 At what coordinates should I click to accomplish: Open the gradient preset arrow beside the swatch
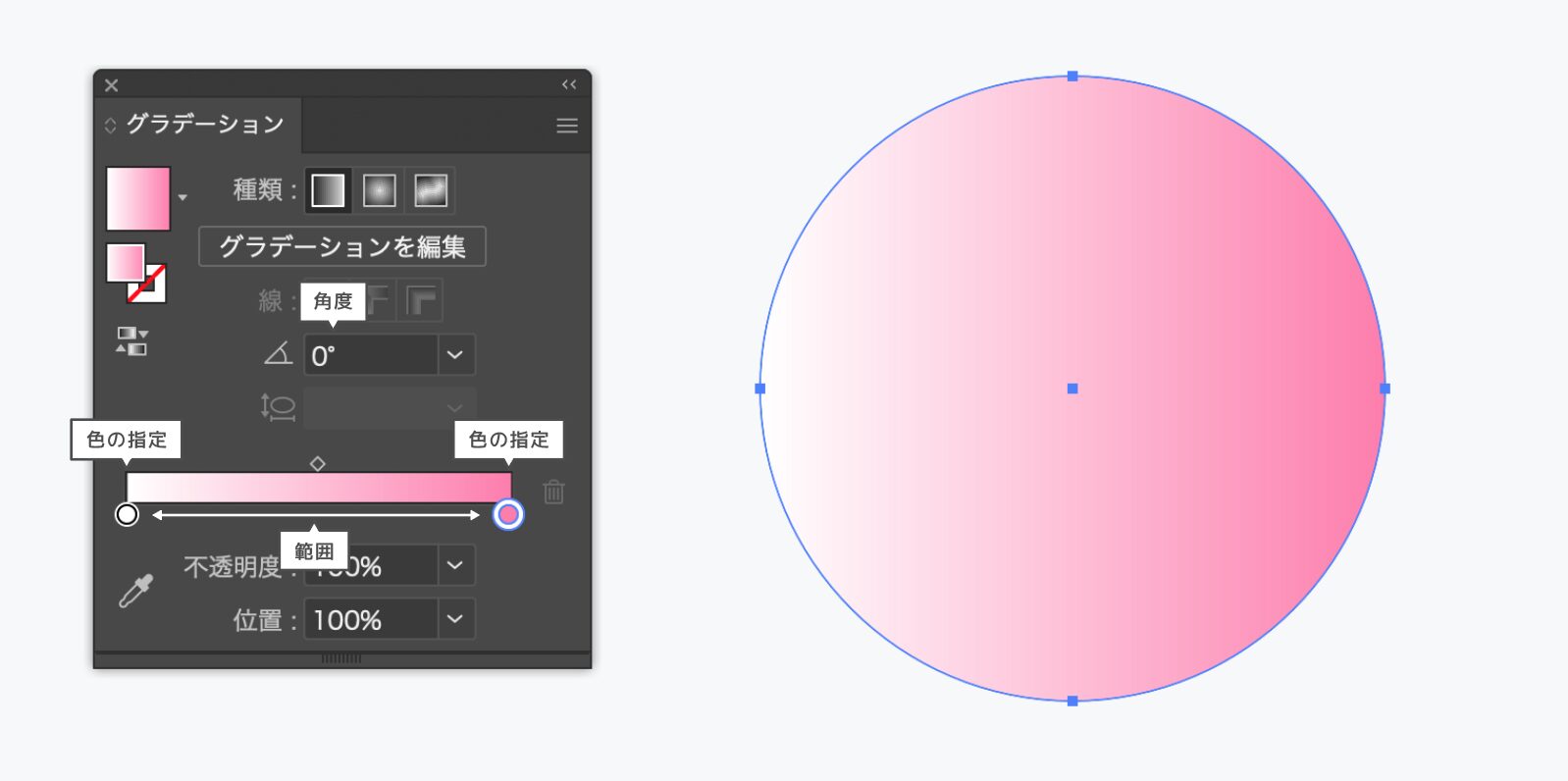183,198
